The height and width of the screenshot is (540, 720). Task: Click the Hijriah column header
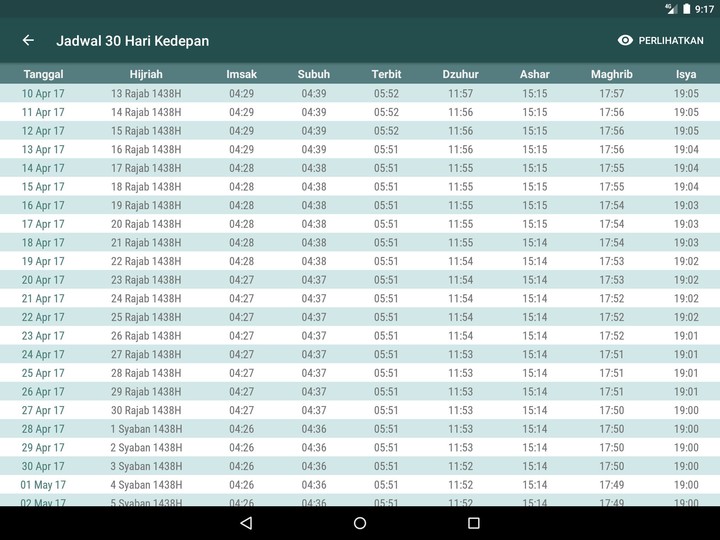(x=146, y=75)
